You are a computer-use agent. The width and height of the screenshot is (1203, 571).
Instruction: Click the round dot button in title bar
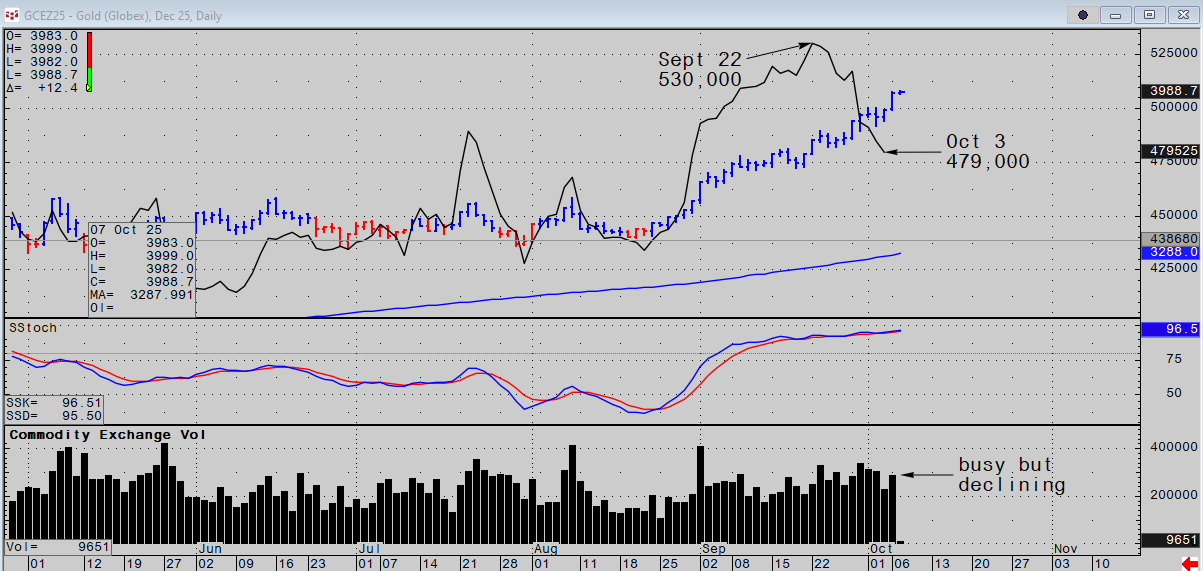1083,15
